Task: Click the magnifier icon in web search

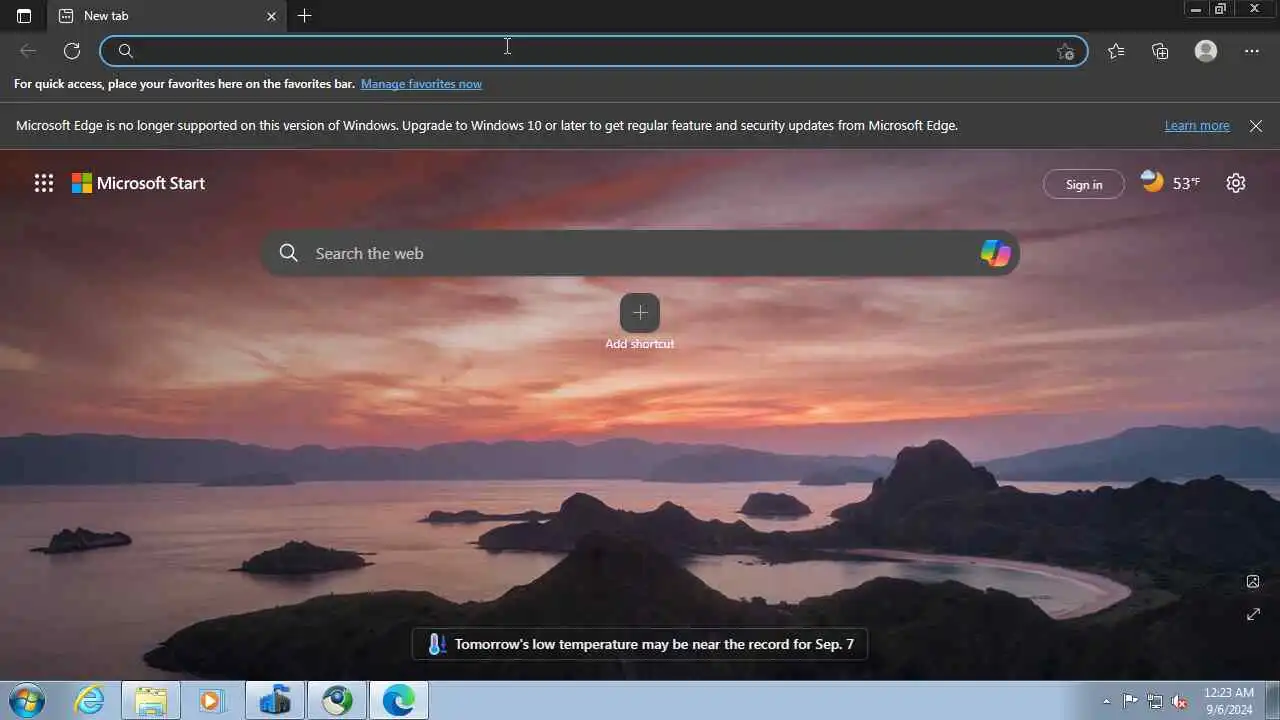Action: pos(289,253)
